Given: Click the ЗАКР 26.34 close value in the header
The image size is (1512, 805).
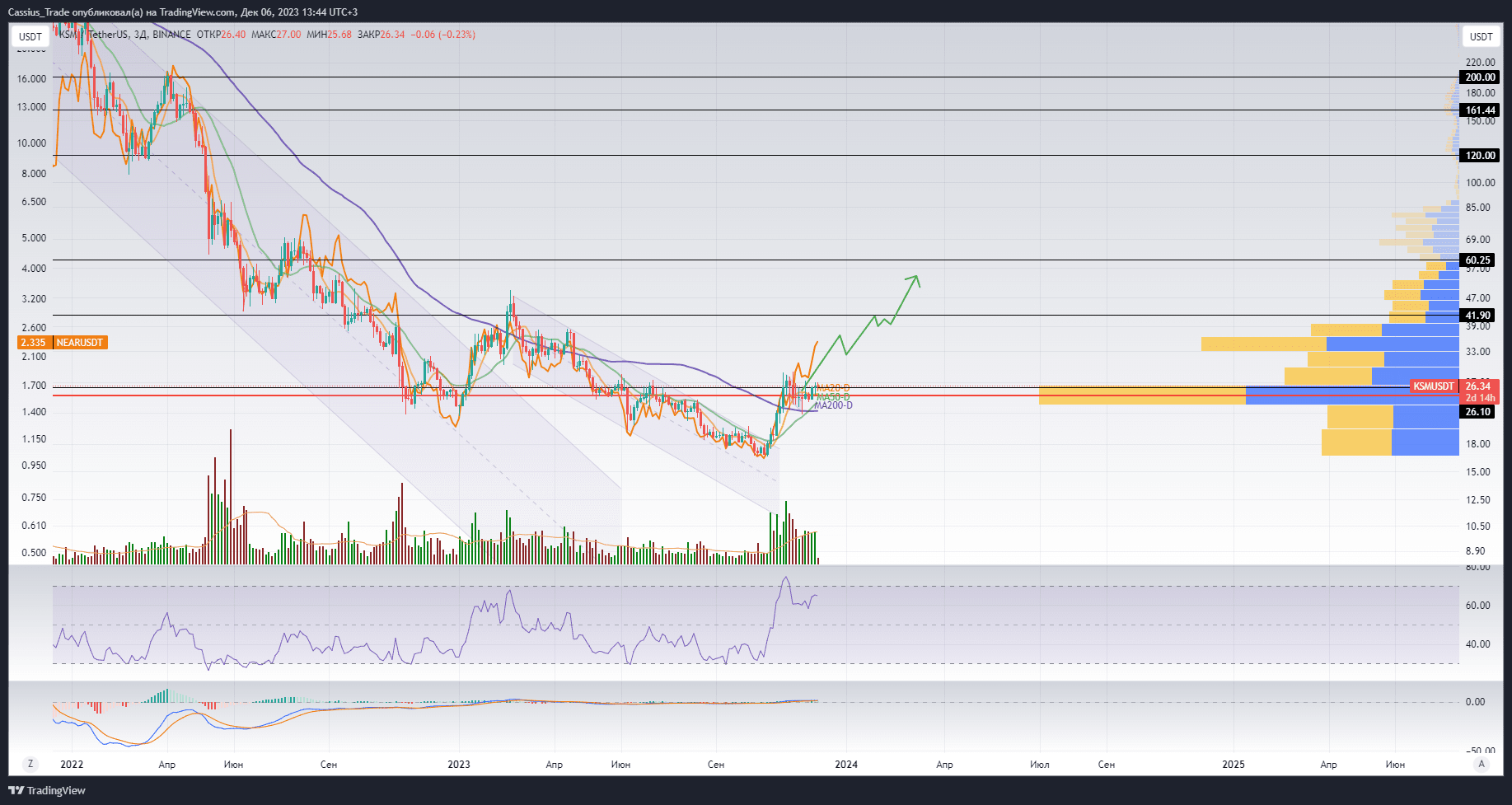Looking at the screenshot, I should pos(381,35).
